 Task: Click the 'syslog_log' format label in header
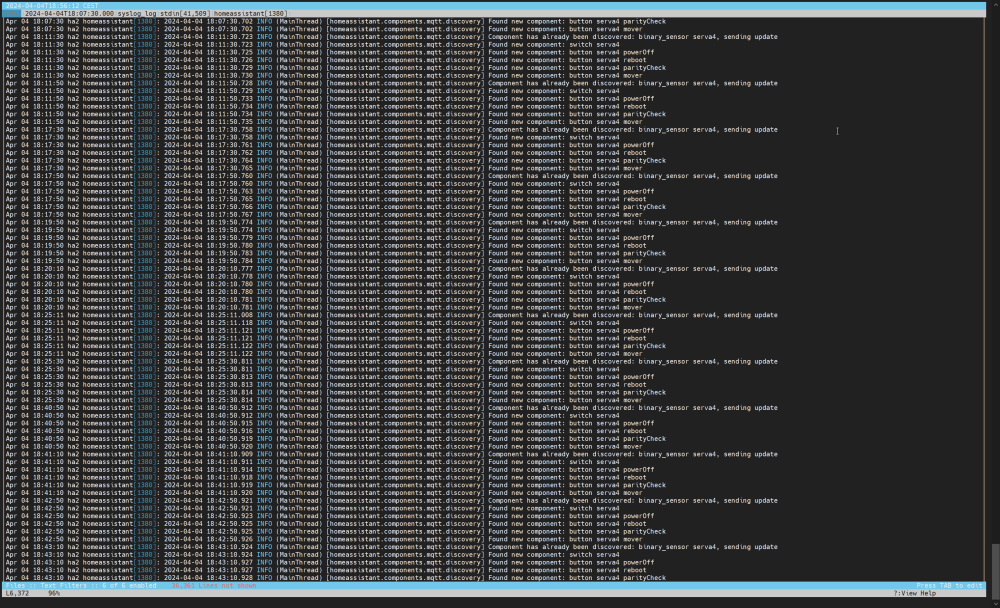click(x=136, y=13)
